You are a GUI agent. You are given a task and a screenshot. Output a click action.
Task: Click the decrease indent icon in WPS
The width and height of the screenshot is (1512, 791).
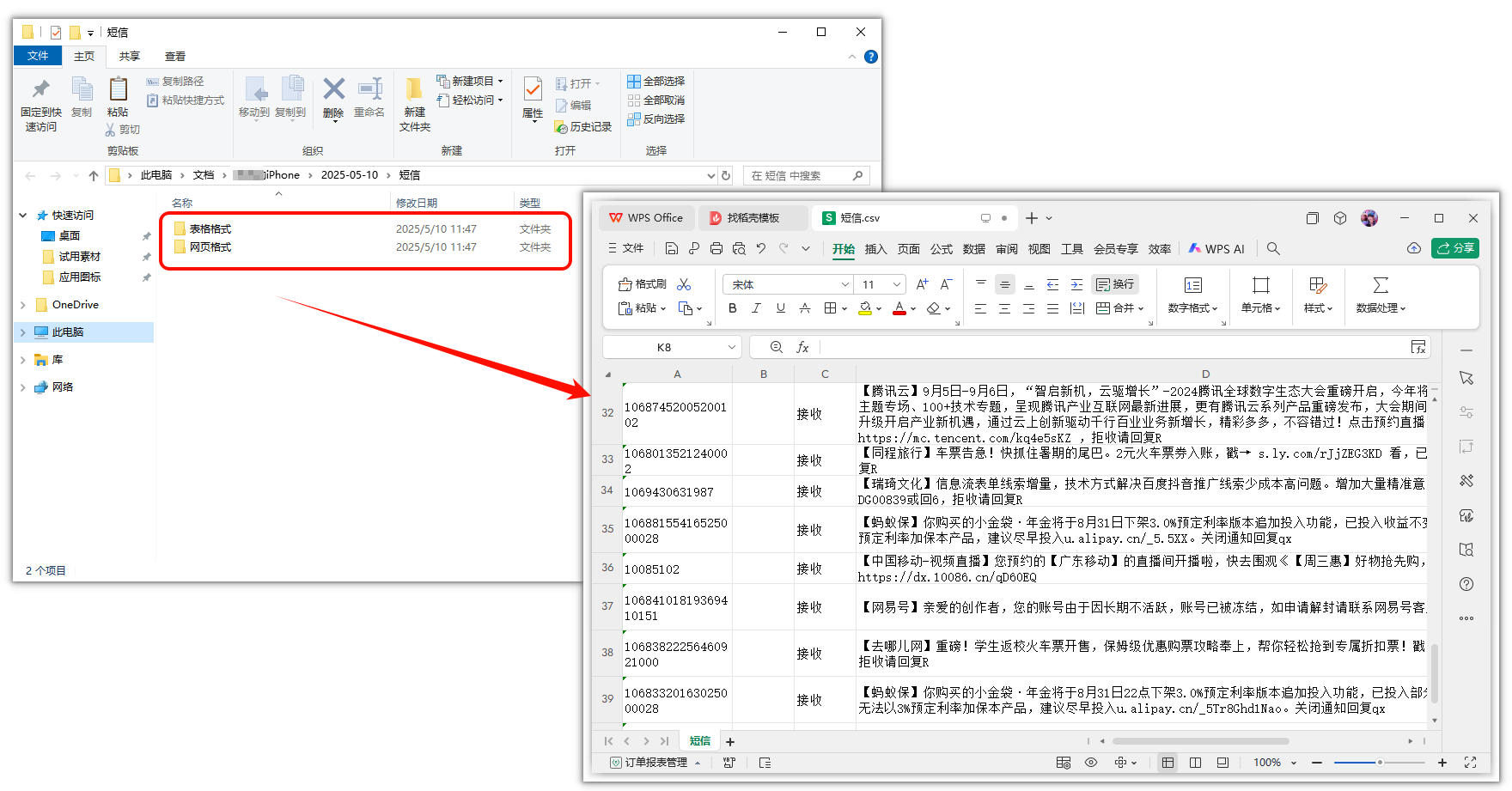point(1052,284)
